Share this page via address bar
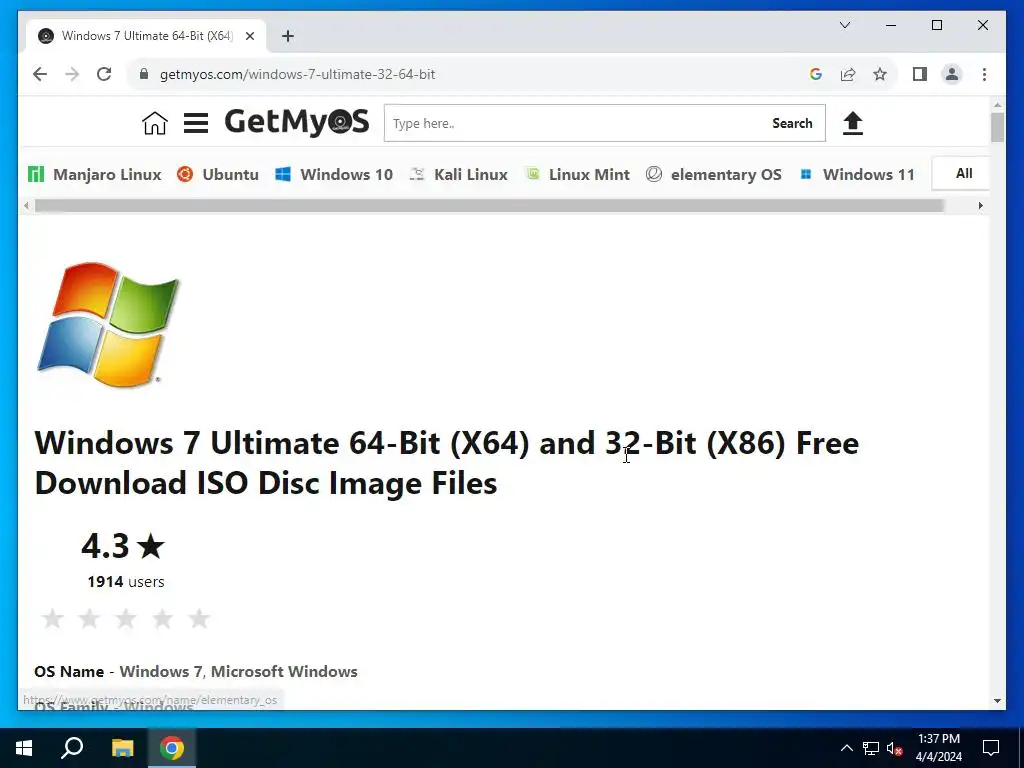 pos(848,74)
